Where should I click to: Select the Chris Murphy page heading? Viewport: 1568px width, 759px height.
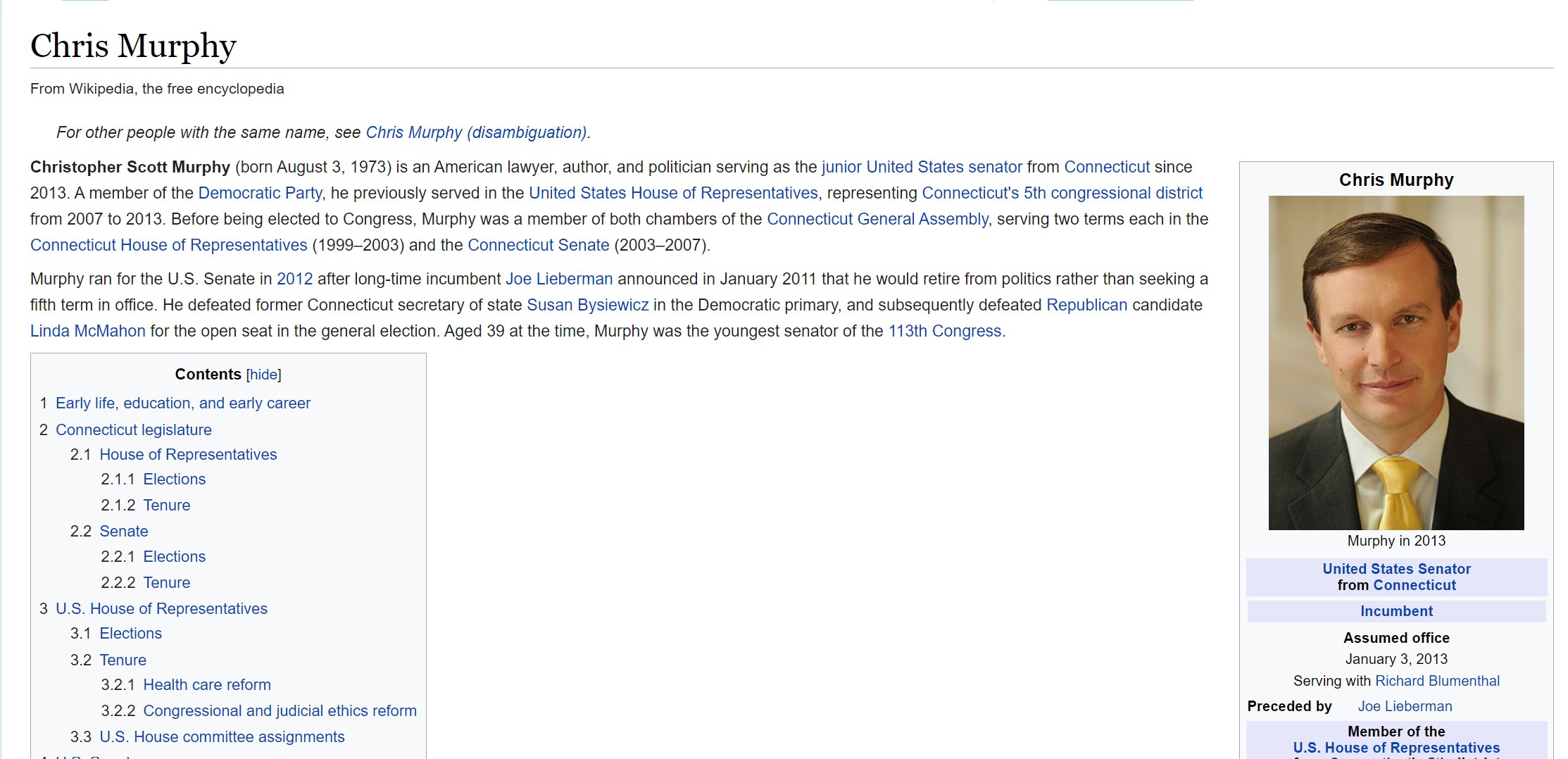tap(133, 46)
